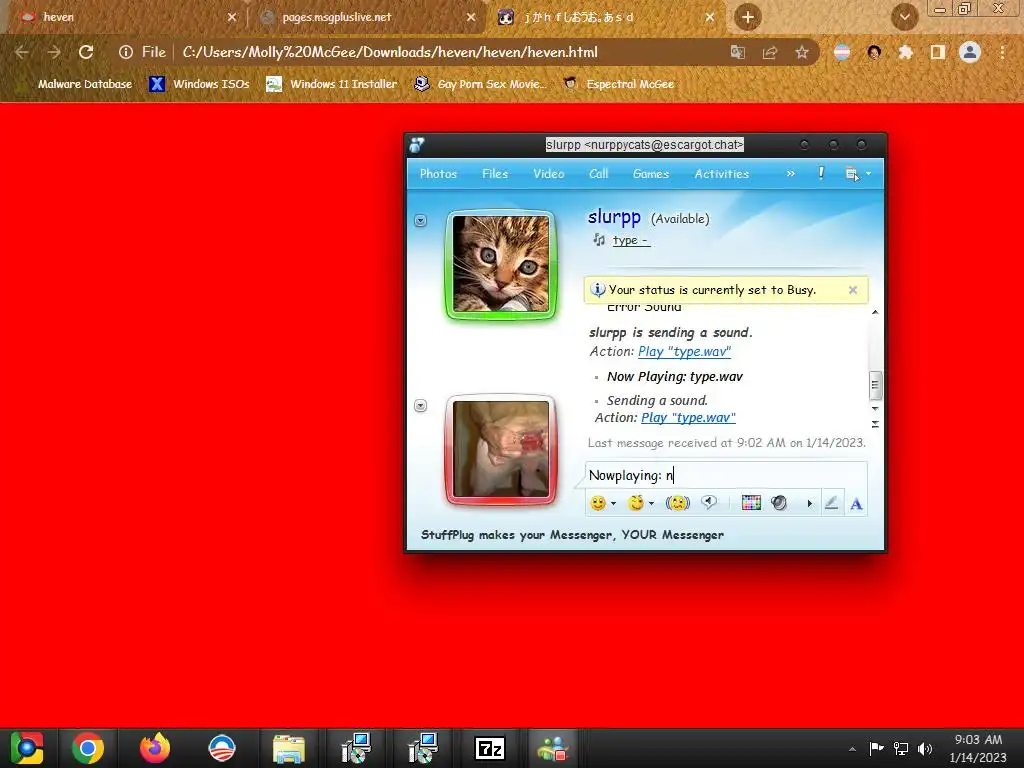Click the Messenger taskbar icon
This screenshot has width=1024, height=768.
coord(553,748)
